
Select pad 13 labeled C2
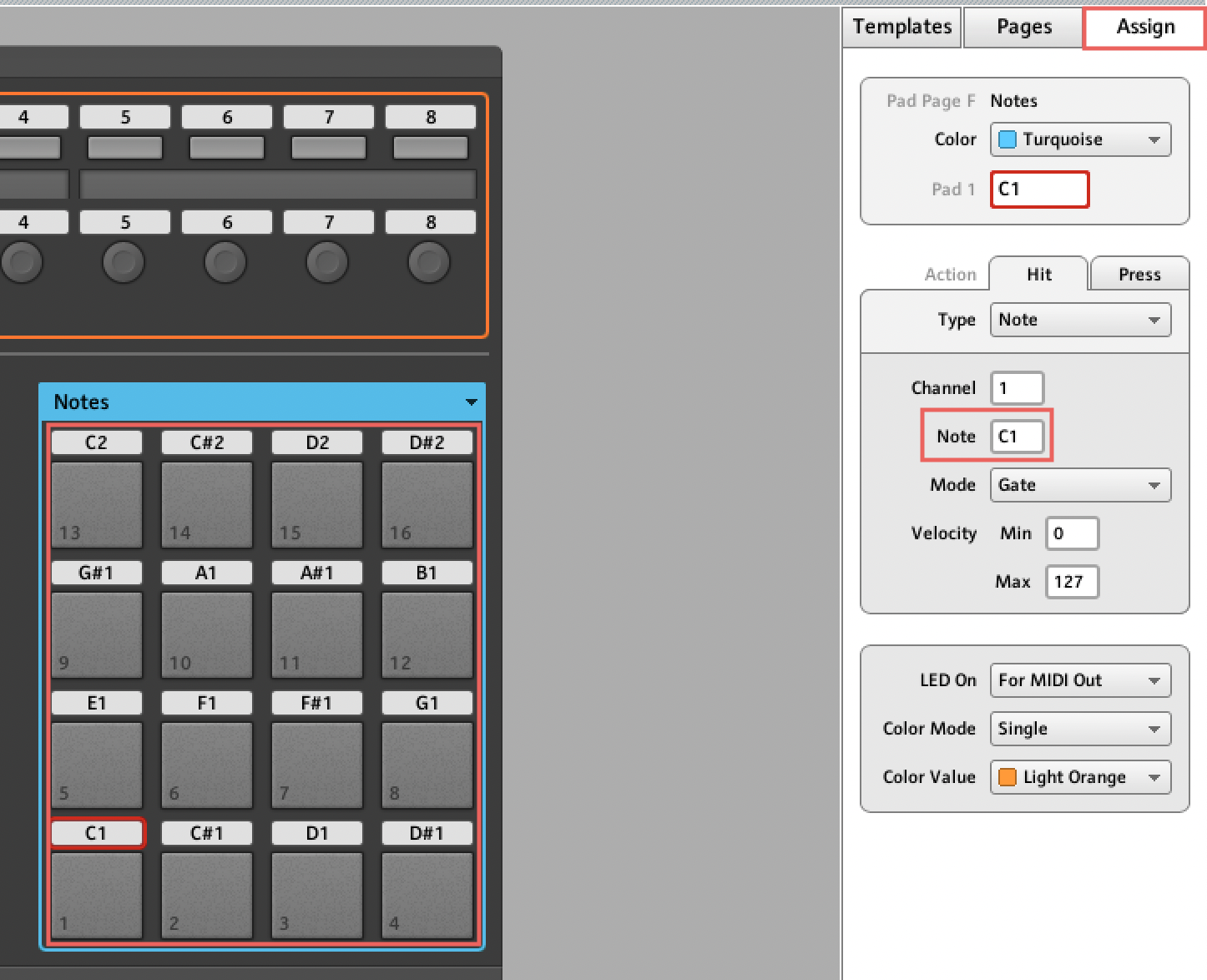pos(97,504)
